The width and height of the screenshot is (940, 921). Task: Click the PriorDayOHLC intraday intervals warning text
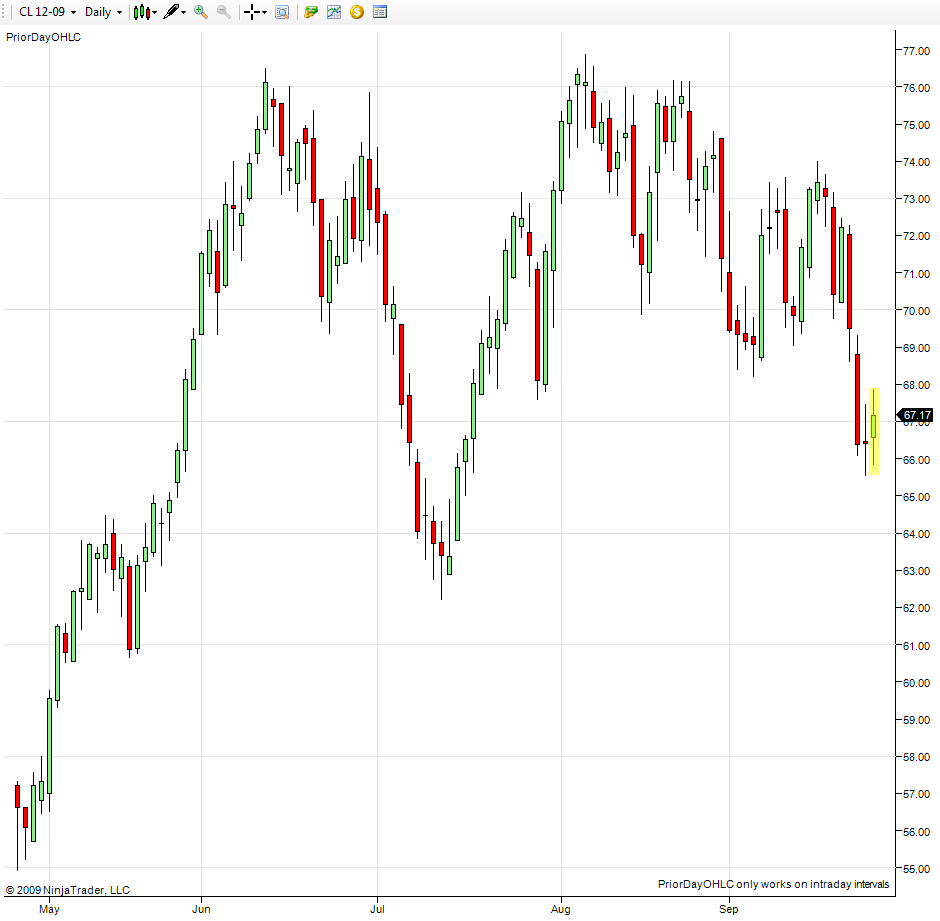tap(773, 884)
